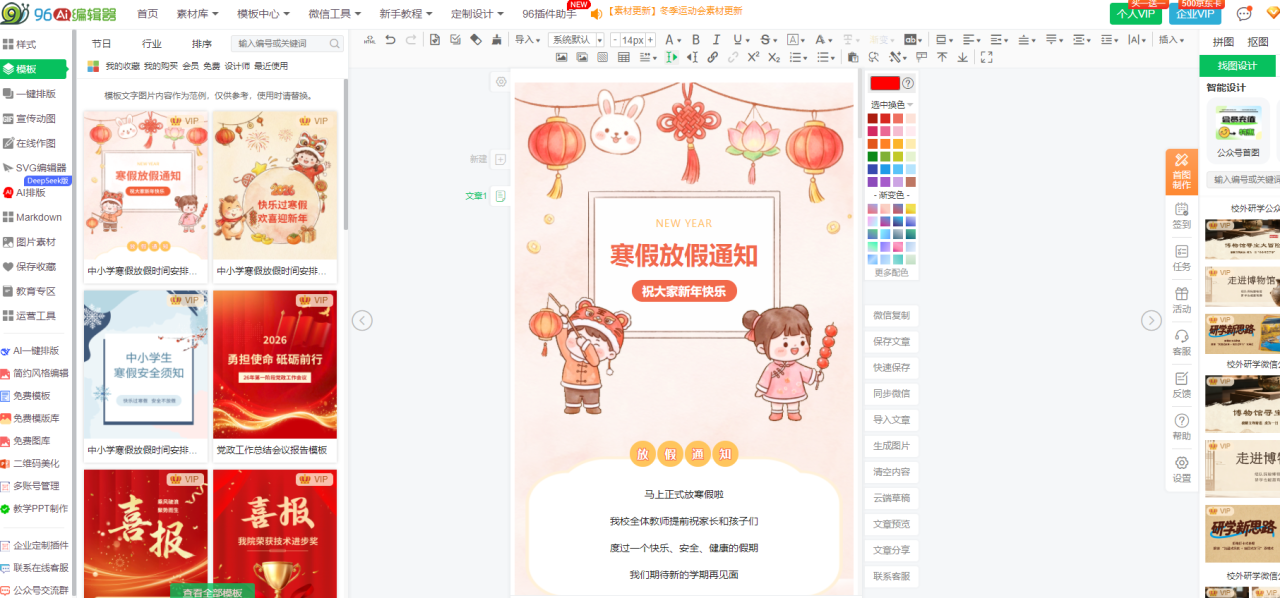The width and height of the screenshot is (1280, 598).
Task: Click the 微信复制 button
Action: coord(891,316)
